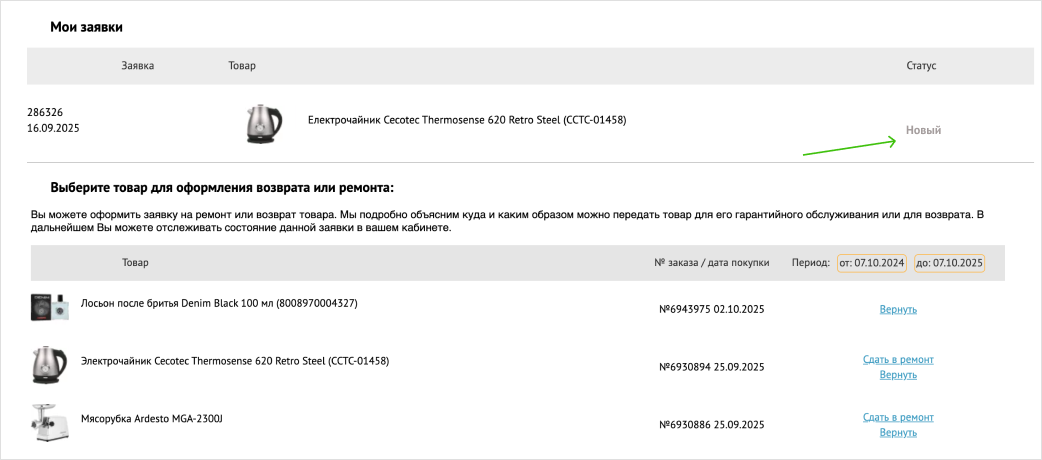1042x460 pixels.
Task: Open request number 286326
Action: point(45,112)
